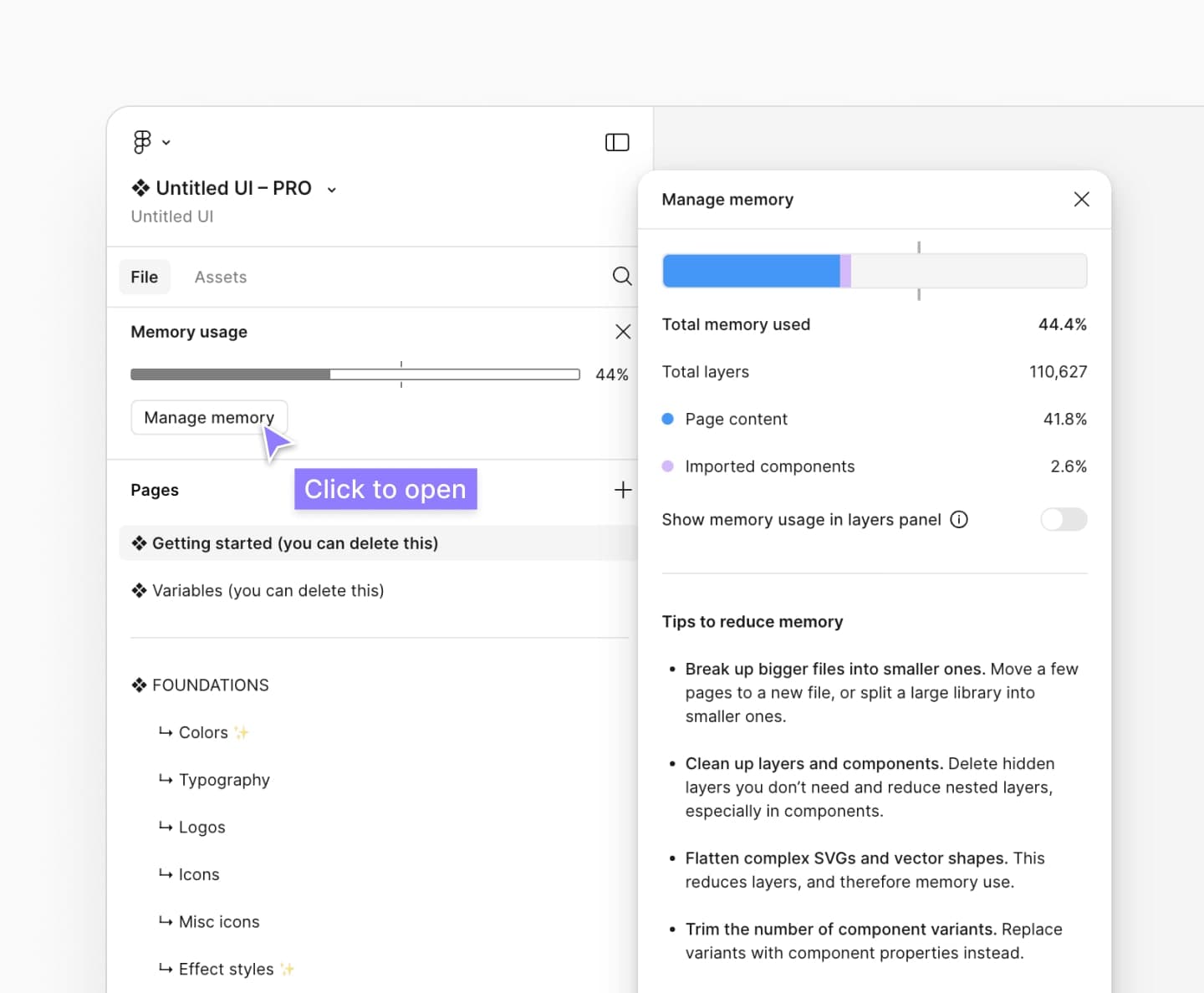Open the Typography page
This screenshot has height=993, width=1204.
pyautogui.click(x=215, y=780)
